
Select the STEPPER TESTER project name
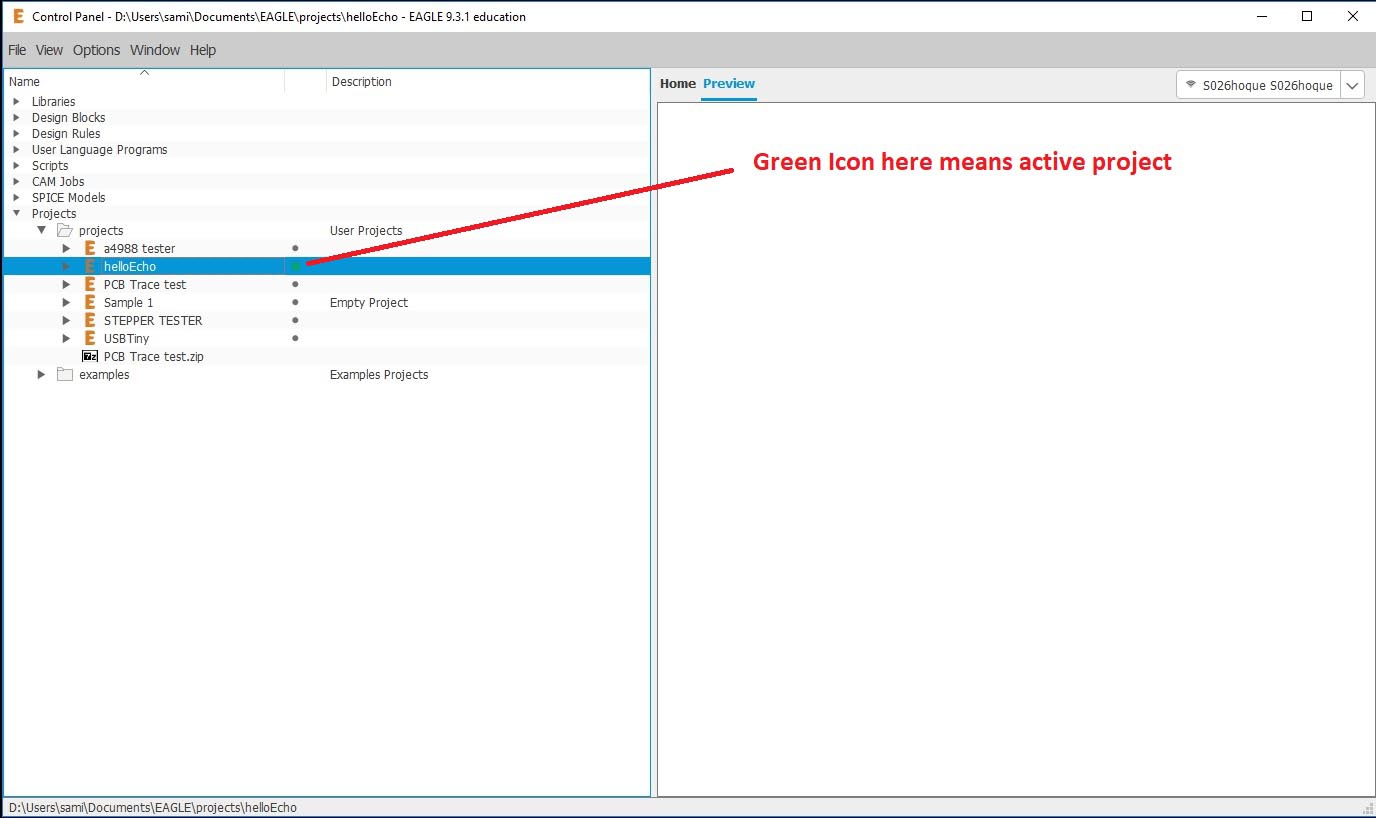pos(153,320)
